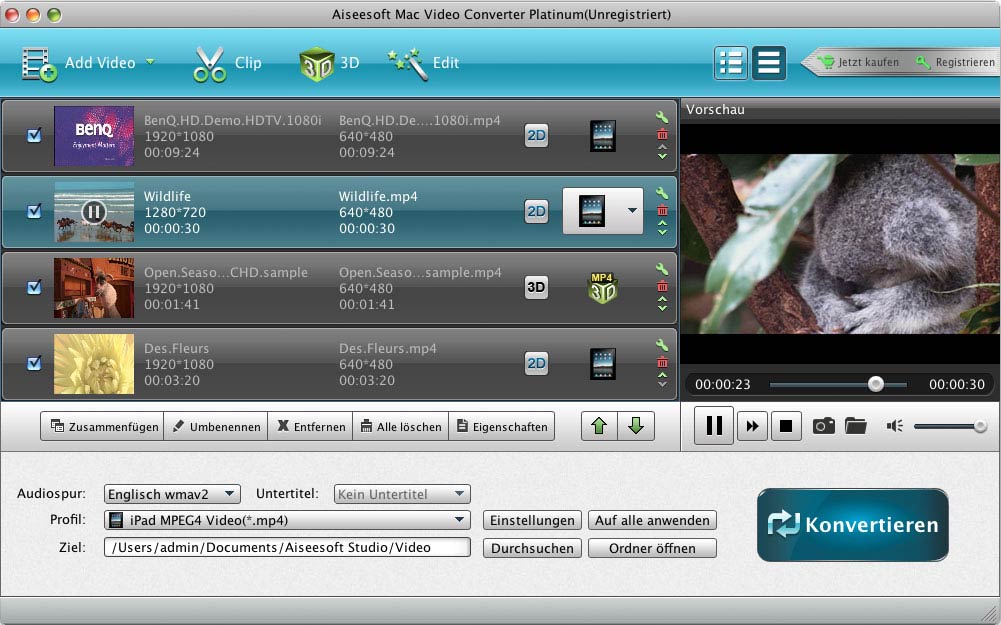Delete Wildlife video with trash icon
This screenshot has height=625, width=1001.
[662, 210]
